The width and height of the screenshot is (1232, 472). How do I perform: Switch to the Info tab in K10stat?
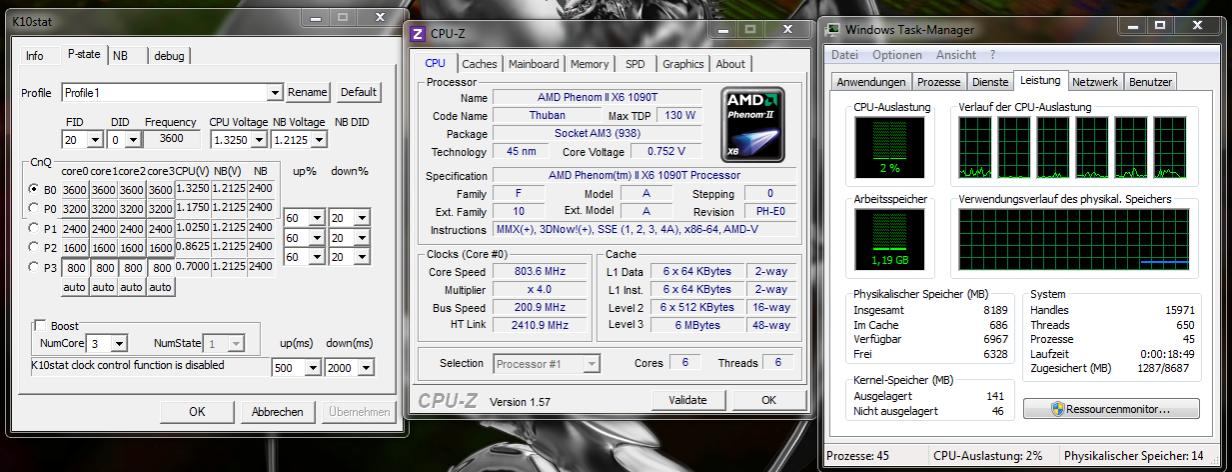35,56
